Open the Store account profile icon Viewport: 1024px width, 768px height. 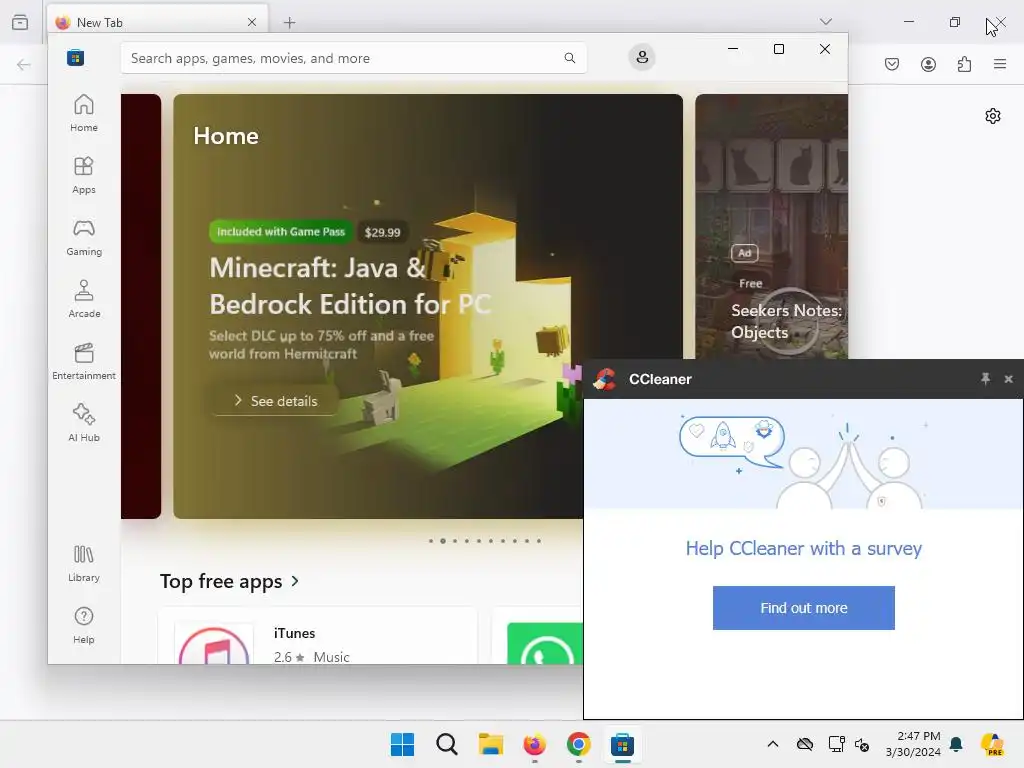[x=642, y=57]
